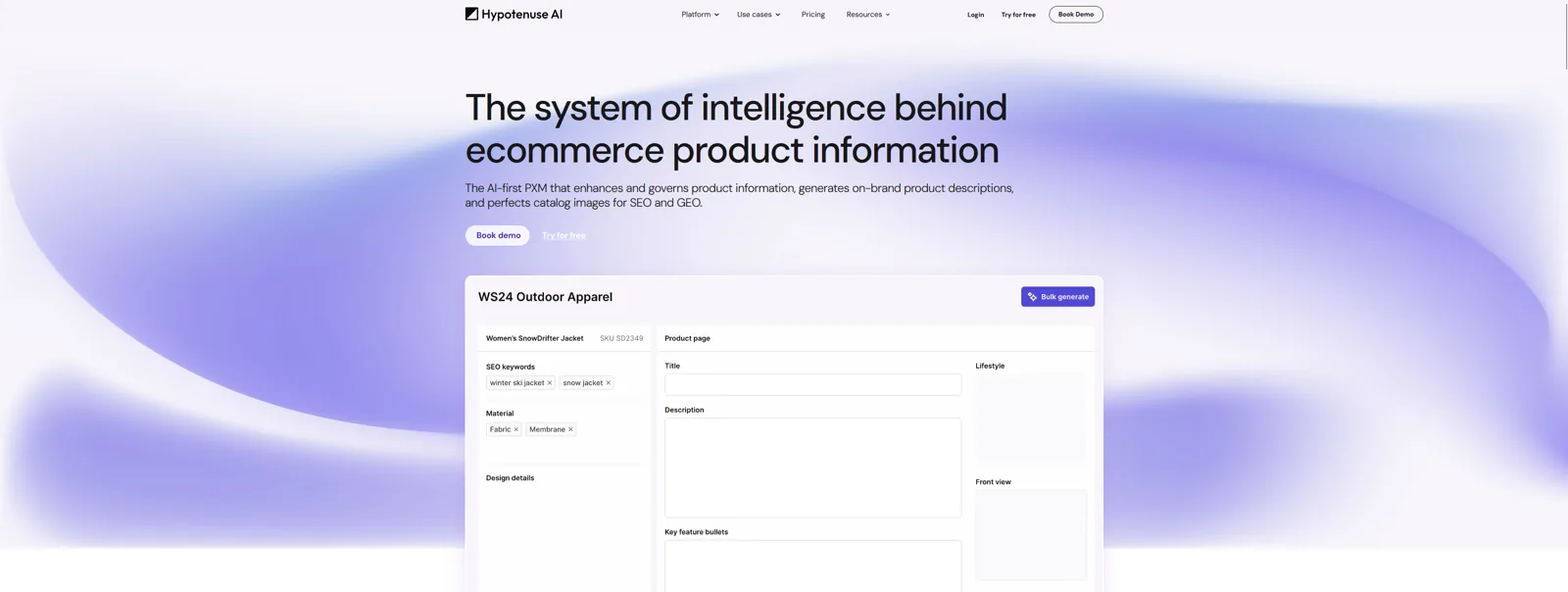Go to the Login page
1568x592 pixels.
tap(975, 15)
